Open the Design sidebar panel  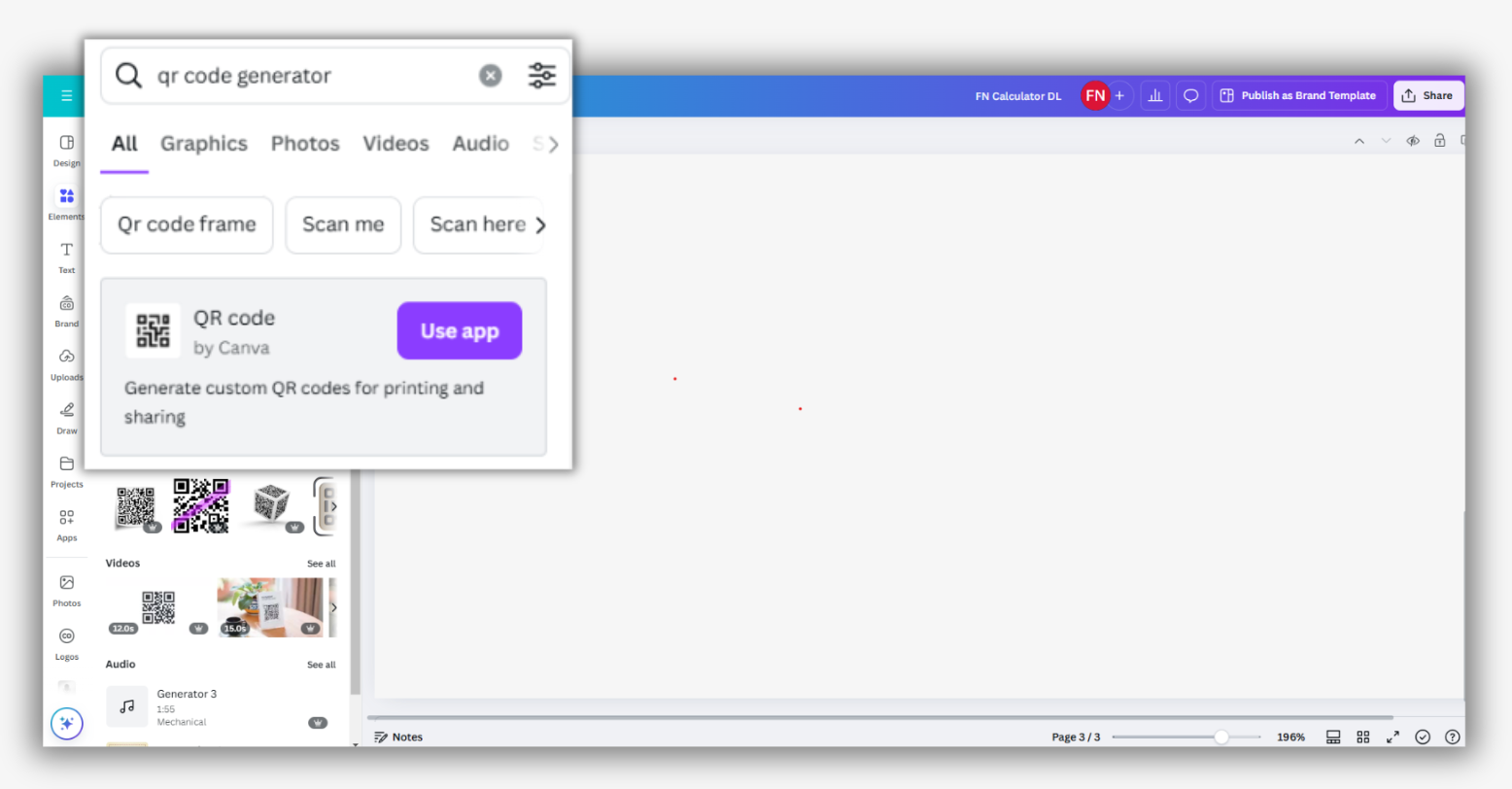pos(67,149)
